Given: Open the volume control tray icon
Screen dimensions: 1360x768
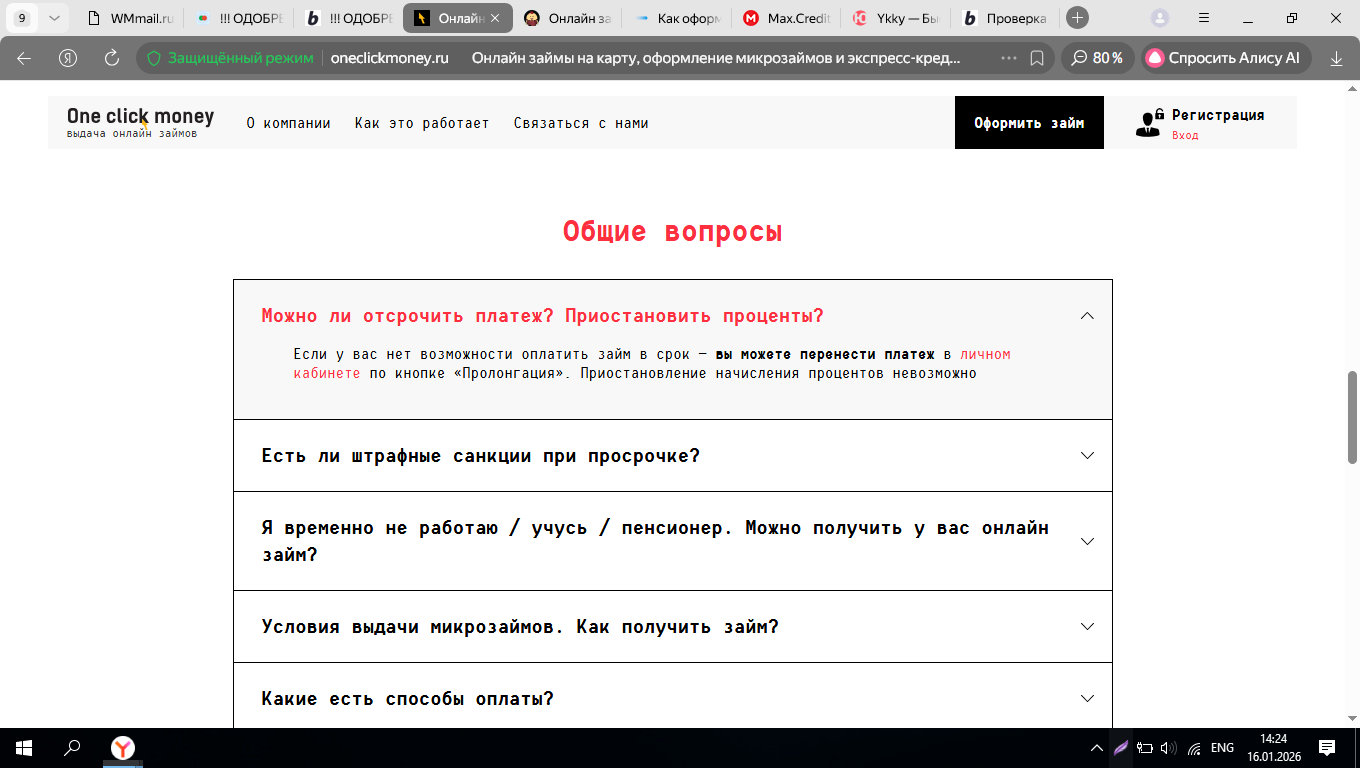Looking at the screenshot, I should (x=1168, y=748).
